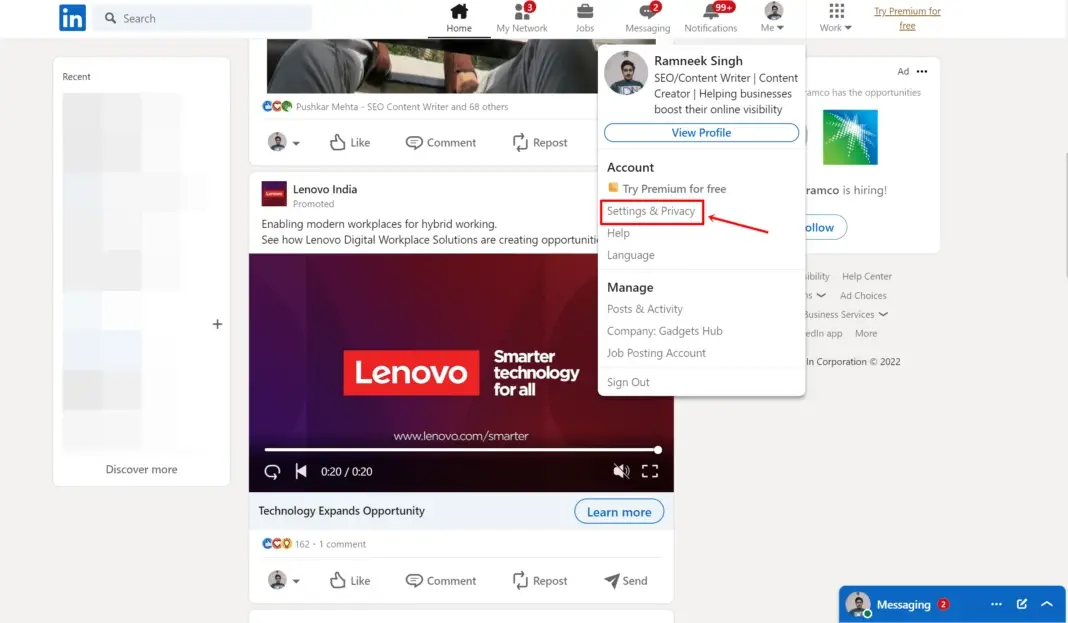Send the Lenovo India post
The image size is (1068, 623).
coord(625,581)
